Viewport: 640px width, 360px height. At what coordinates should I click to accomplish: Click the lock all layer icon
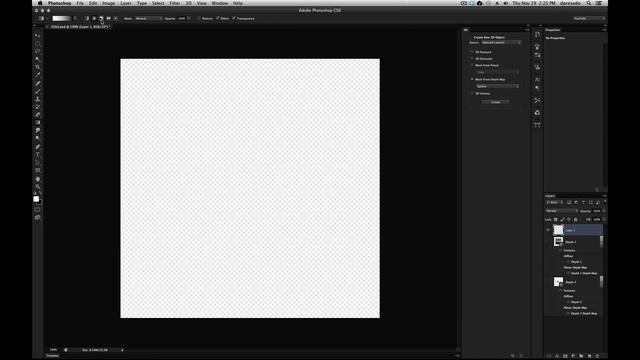click(x=576, y=220)
